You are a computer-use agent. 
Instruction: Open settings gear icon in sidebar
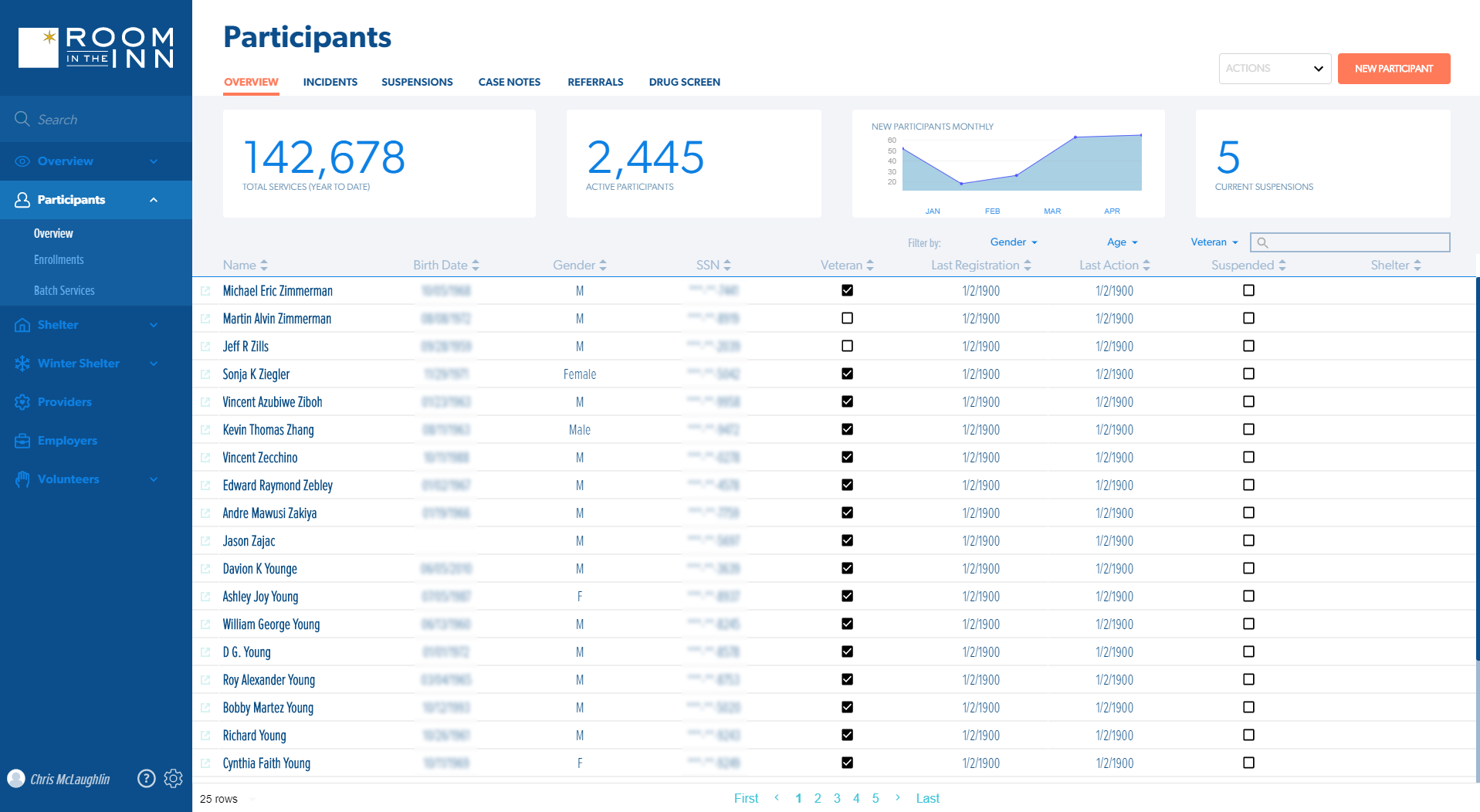[x=174, y=779]
